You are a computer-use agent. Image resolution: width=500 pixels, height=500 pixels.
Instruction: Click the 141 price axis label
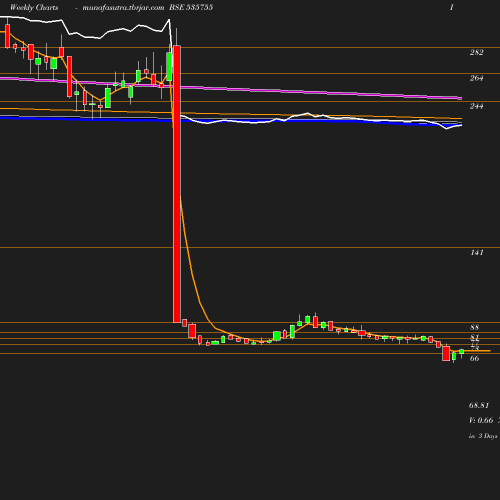click(x=477, y=253)
